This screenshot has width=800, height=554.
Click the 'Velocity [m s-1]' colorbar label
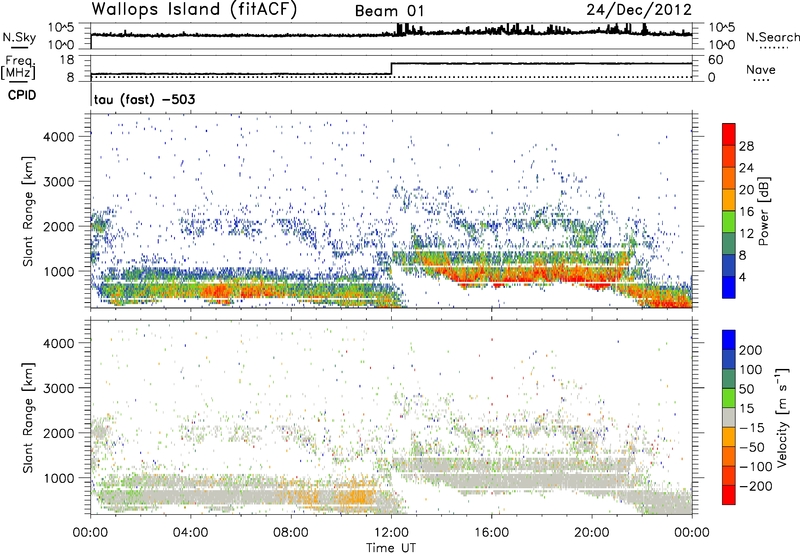(x=781, y=418)
